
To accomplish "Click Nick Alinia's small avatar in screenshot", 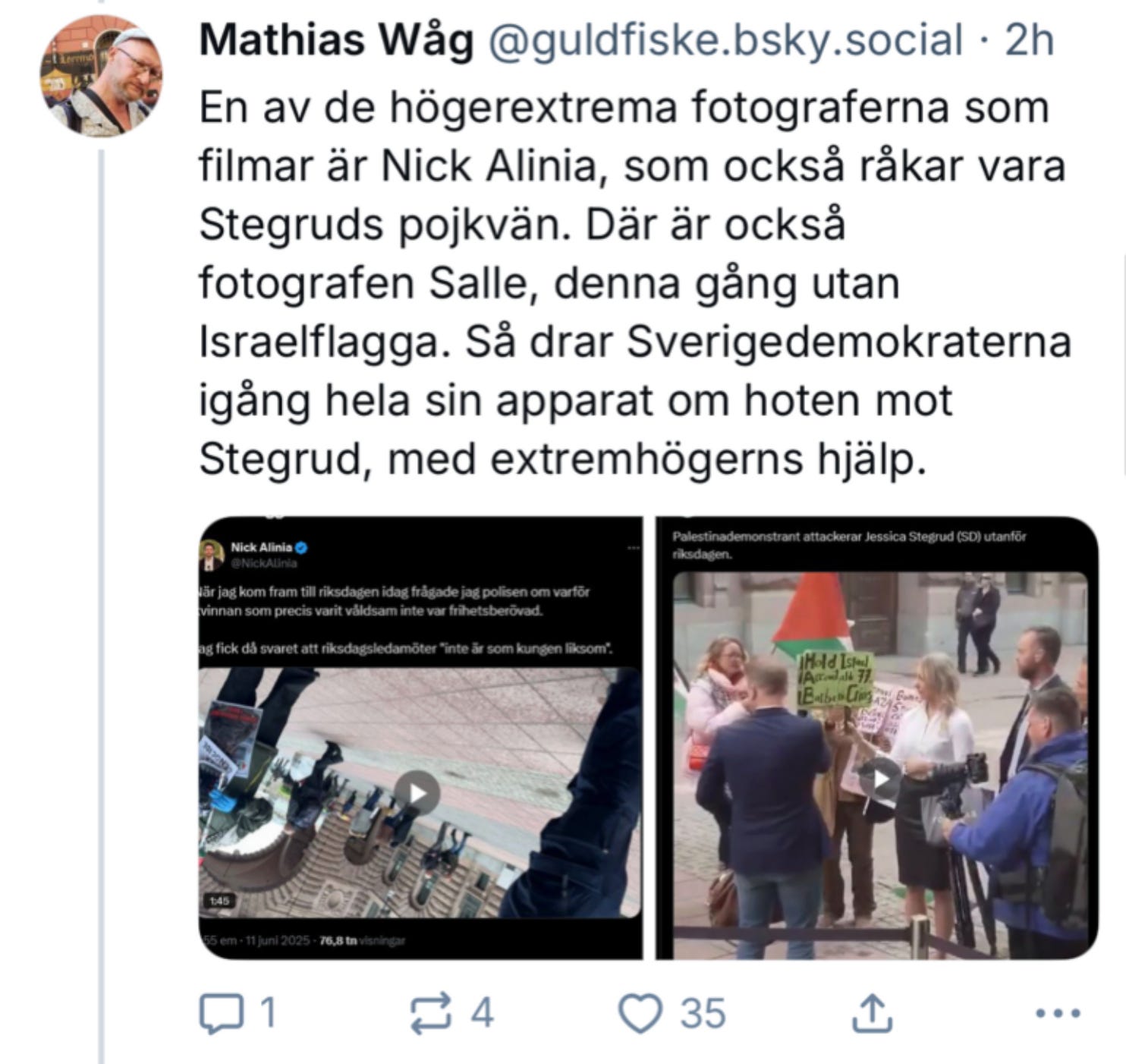I will pos(211,555).
